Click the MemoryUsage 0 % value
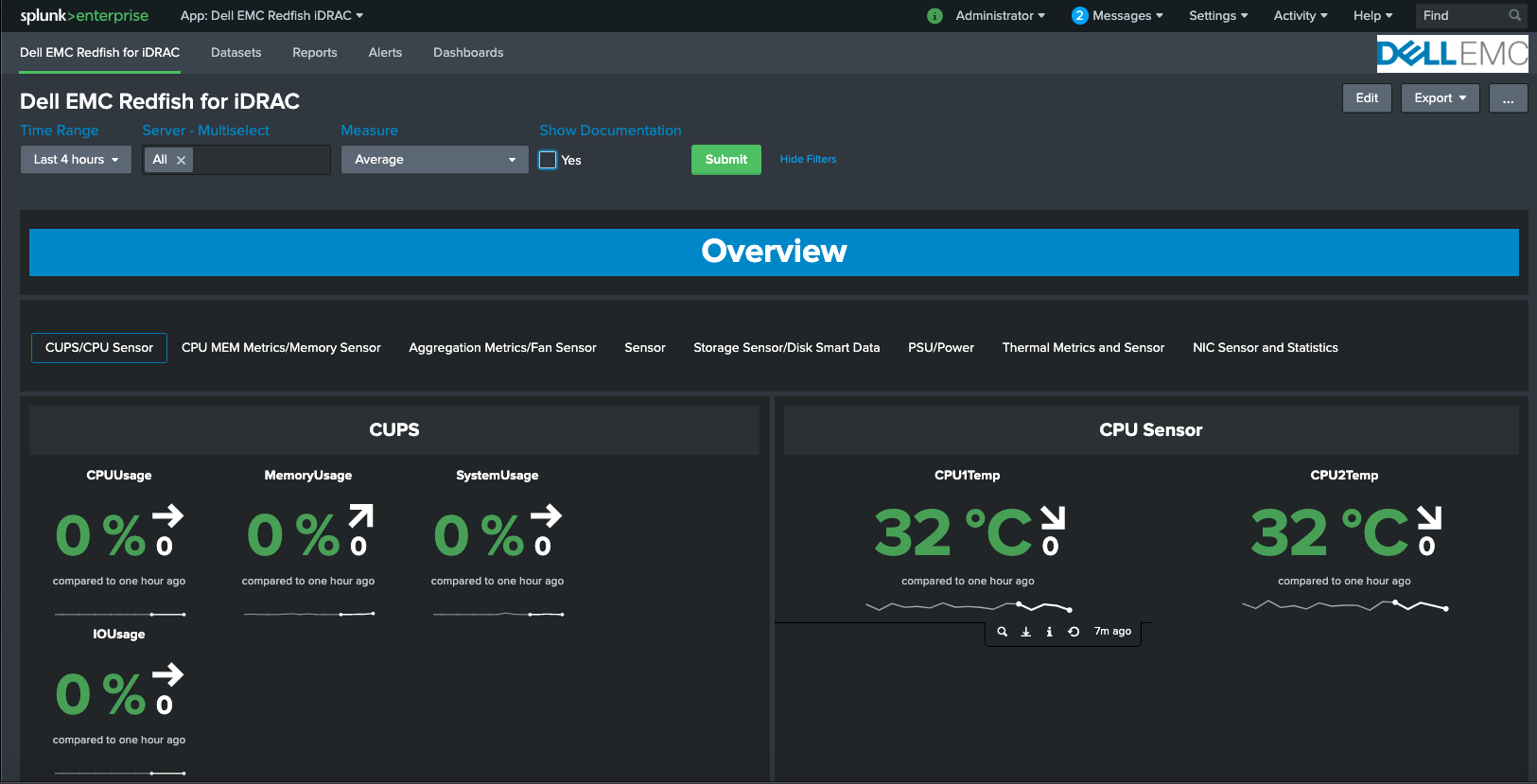This screenshot has height=784, width=1537. [292, 535]
